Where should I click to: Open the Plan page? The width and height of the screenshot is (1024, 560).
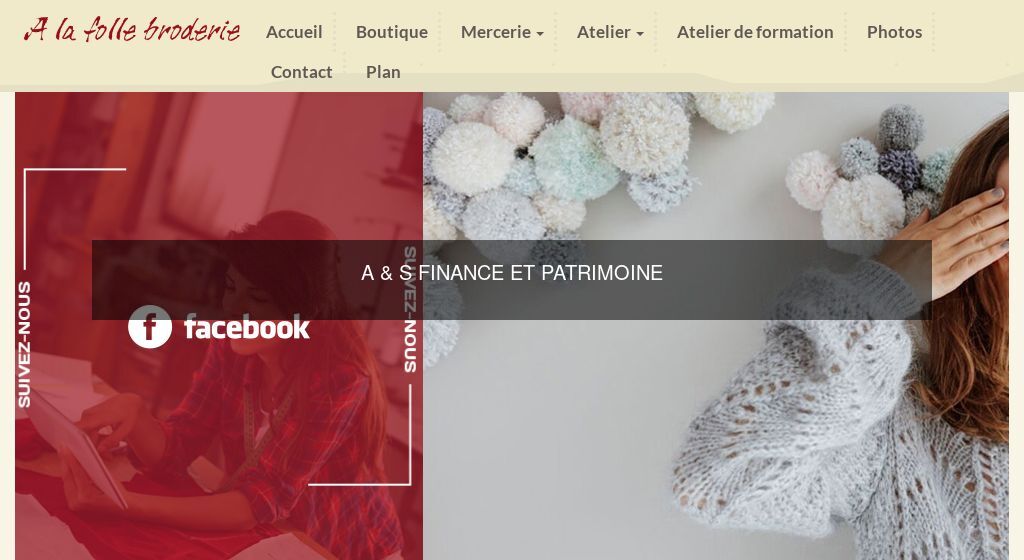point(383,72)
